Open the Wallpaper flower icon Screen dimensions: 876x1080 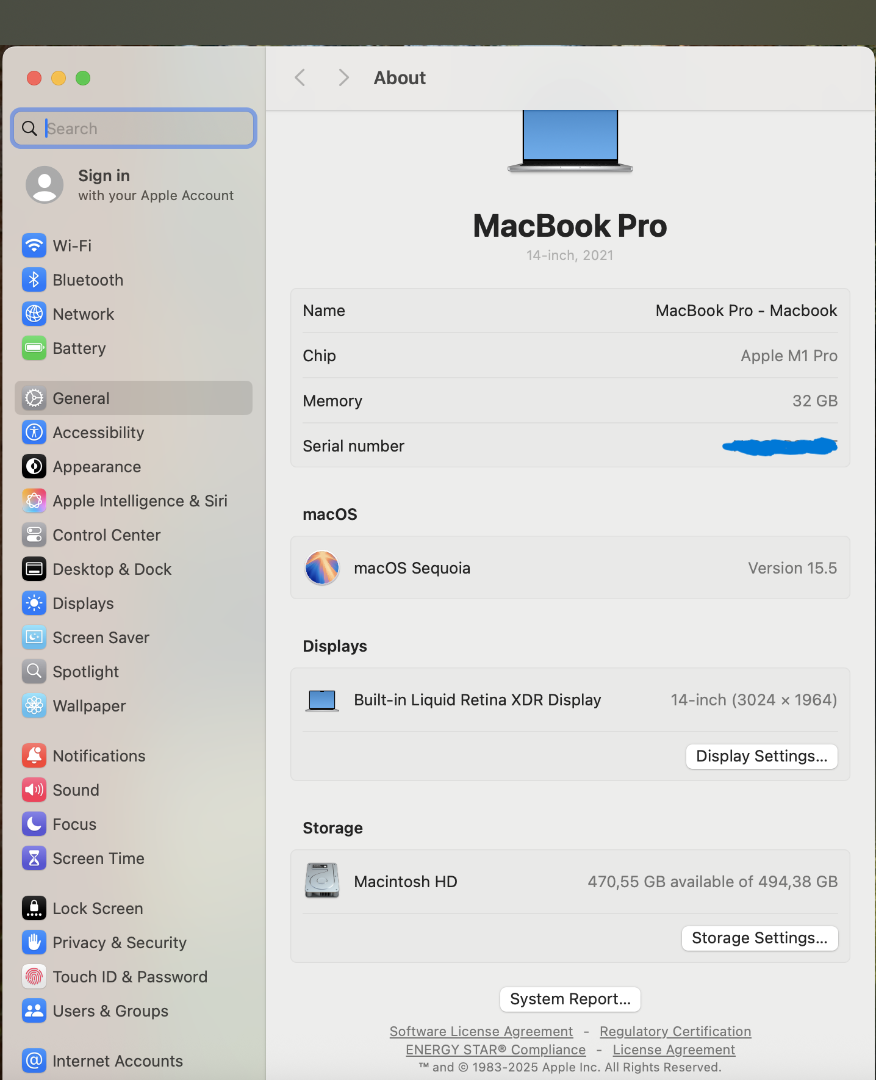tap(34, 706)
